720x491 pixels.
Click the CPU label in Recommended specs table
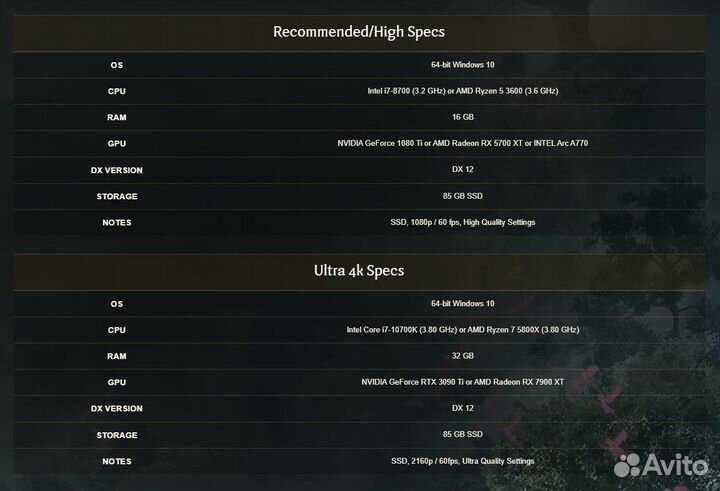[117, 91]
